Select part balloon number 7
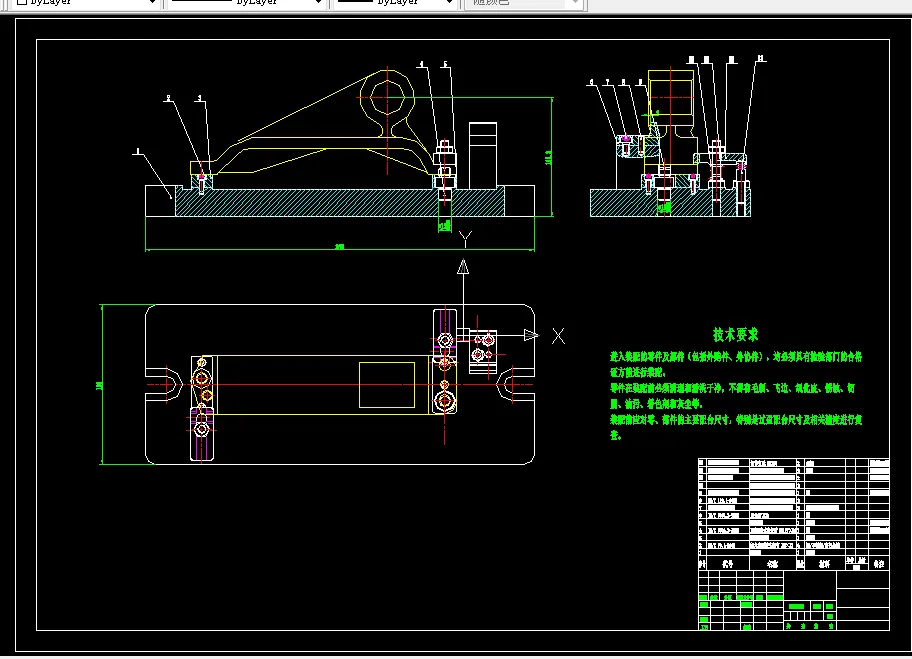This screenshot has width=912, height=659. coord(607,83)
